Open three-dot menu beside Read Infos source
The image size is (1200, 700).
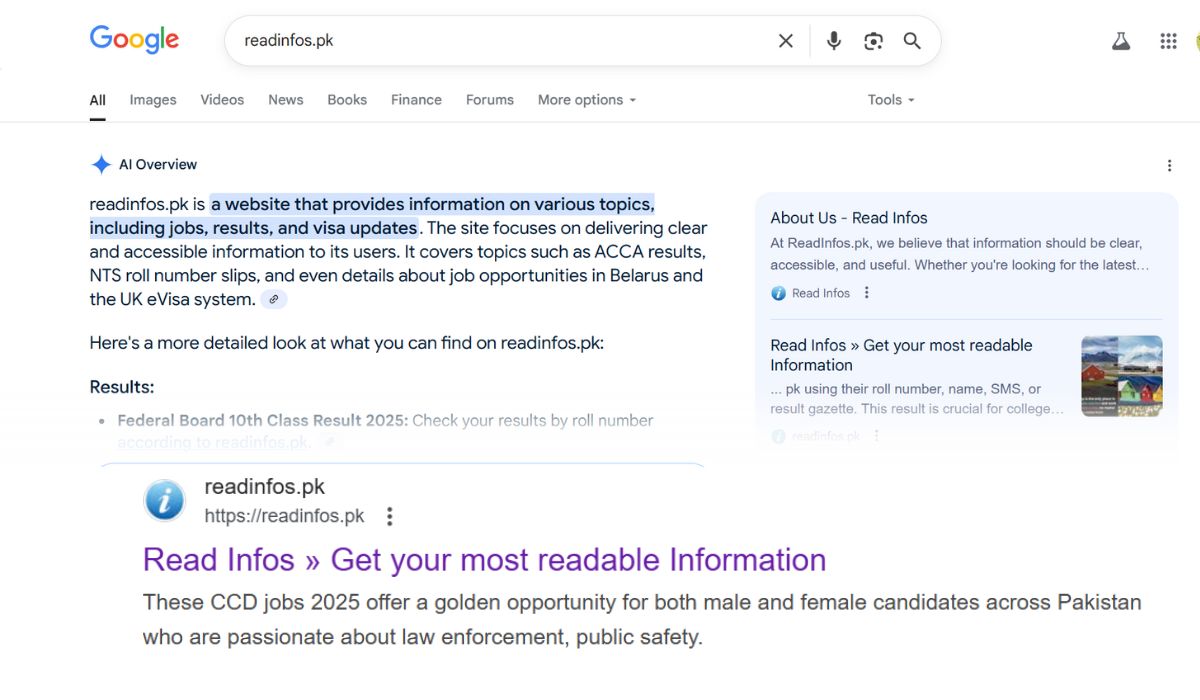click(867, 293)
